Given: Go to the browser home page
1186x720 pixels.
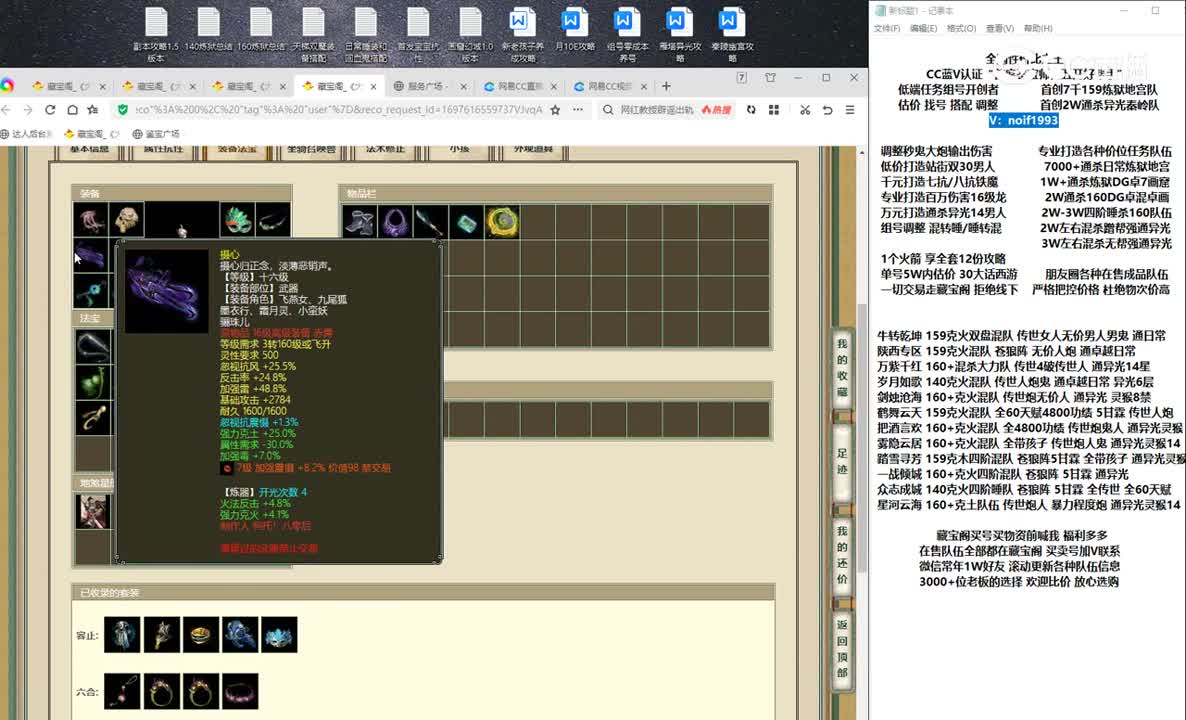Looking at the screenshot, I should 72,110.
